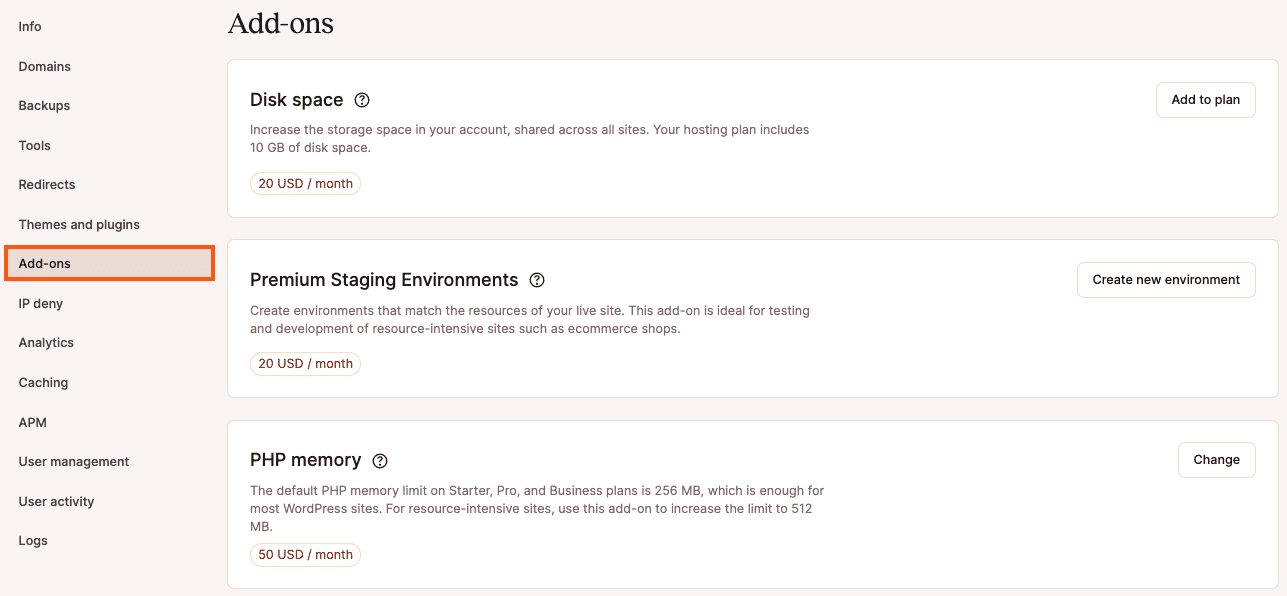Change the PHP memory add-on
1287x596 pixels.
1216,460
